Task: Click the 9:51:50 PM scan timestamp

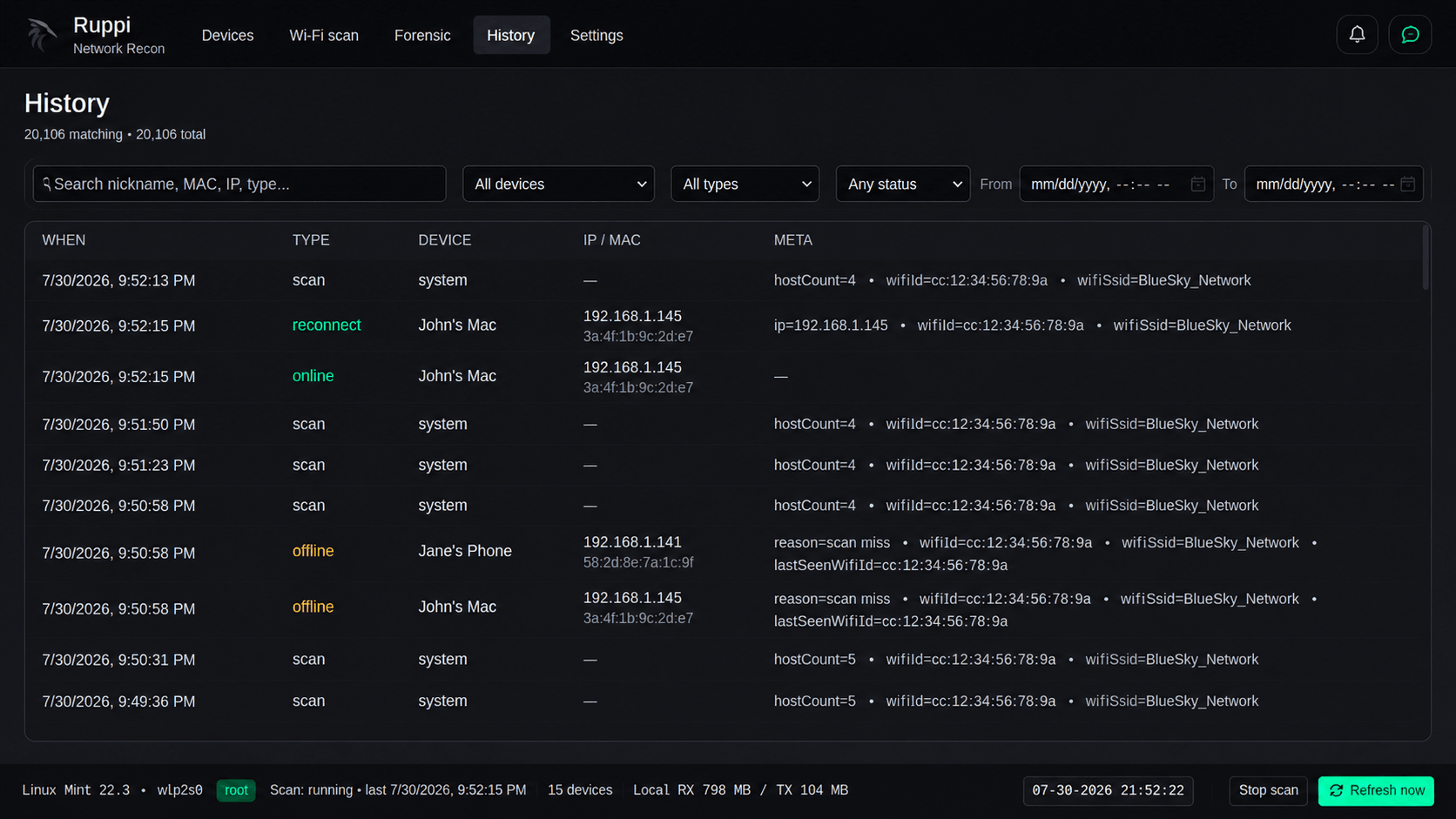Action: (x=118, y=424)
